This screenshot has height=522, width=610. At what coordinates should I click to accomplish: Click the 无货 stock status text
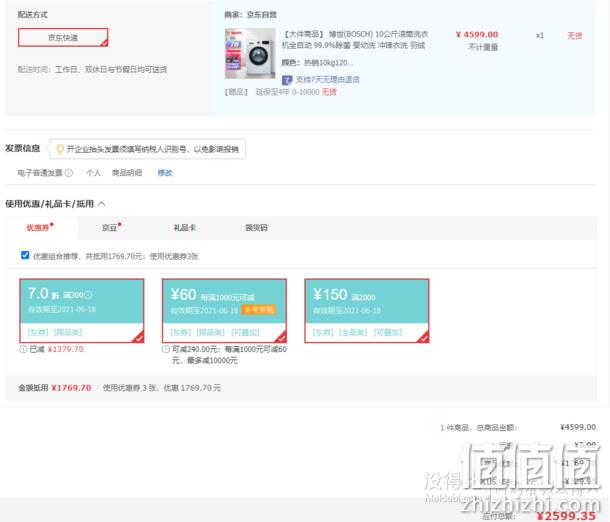[574, 36]
